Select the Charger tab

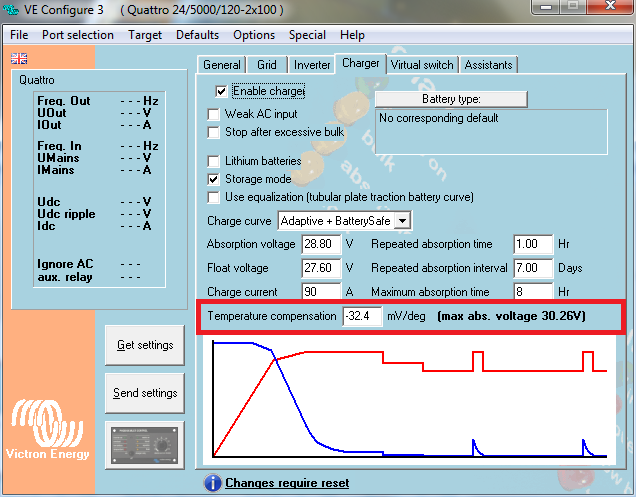[x=360, y=64]
